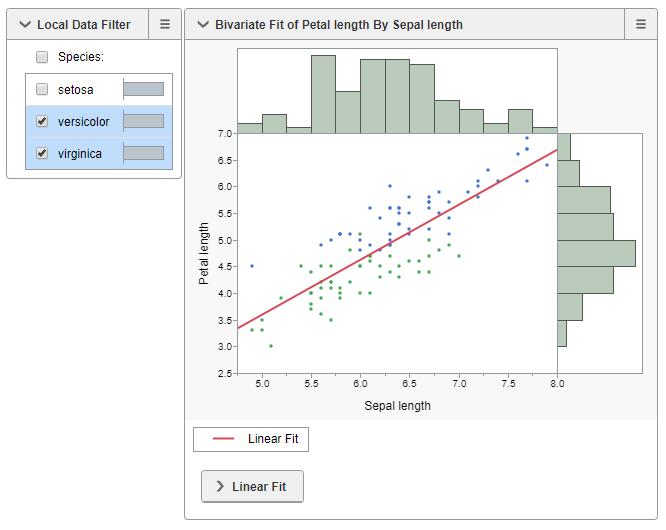Click the versicolor count bar

point(143,121)
